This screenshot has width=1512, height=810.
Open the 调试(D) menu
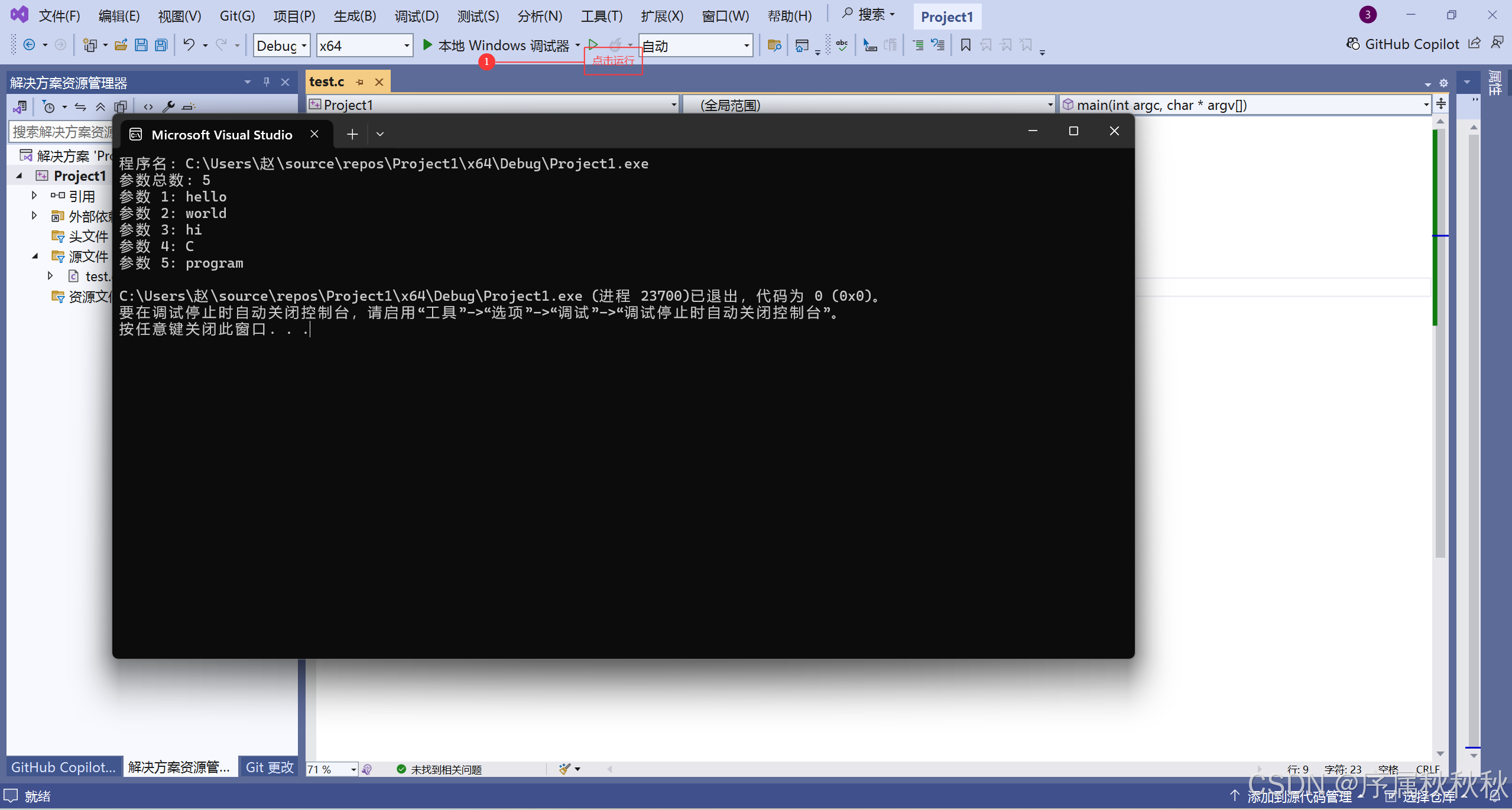tap(416, 16)
